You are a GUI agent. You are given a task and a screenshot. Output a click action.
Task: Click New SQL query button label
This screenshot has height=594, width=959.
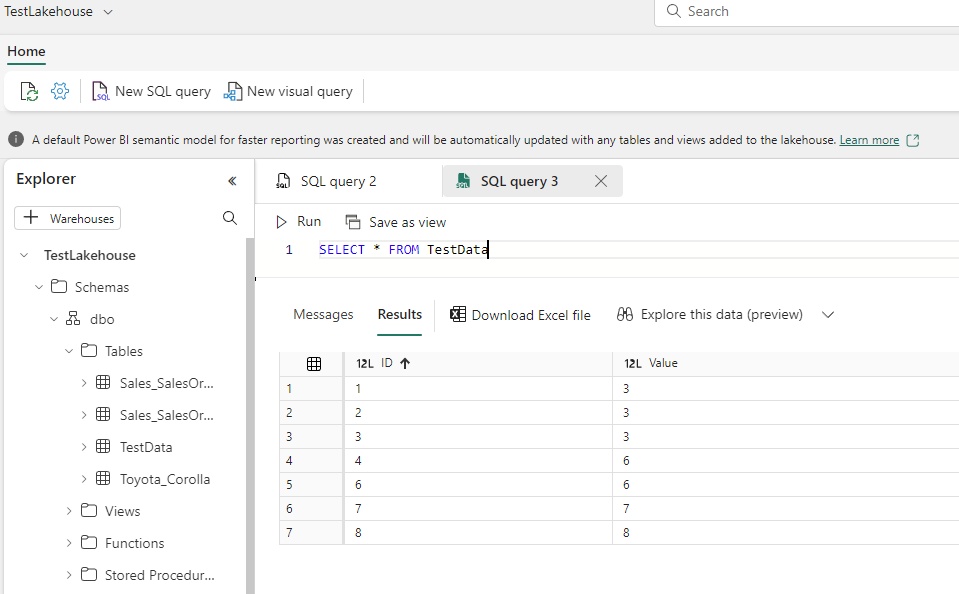163,91
